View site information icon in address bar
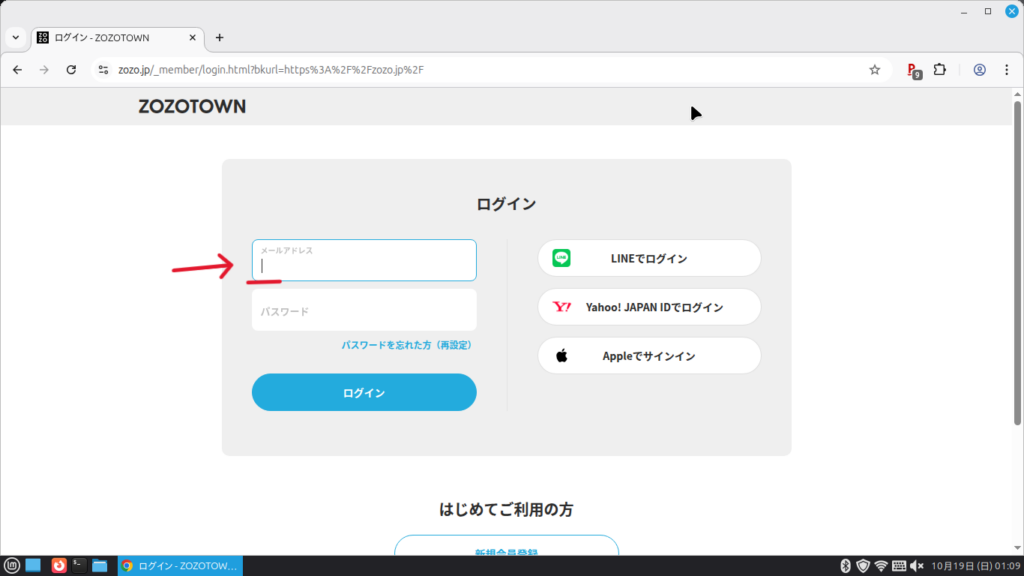Viewport: 1024px width, 576px height. (102, 70)
